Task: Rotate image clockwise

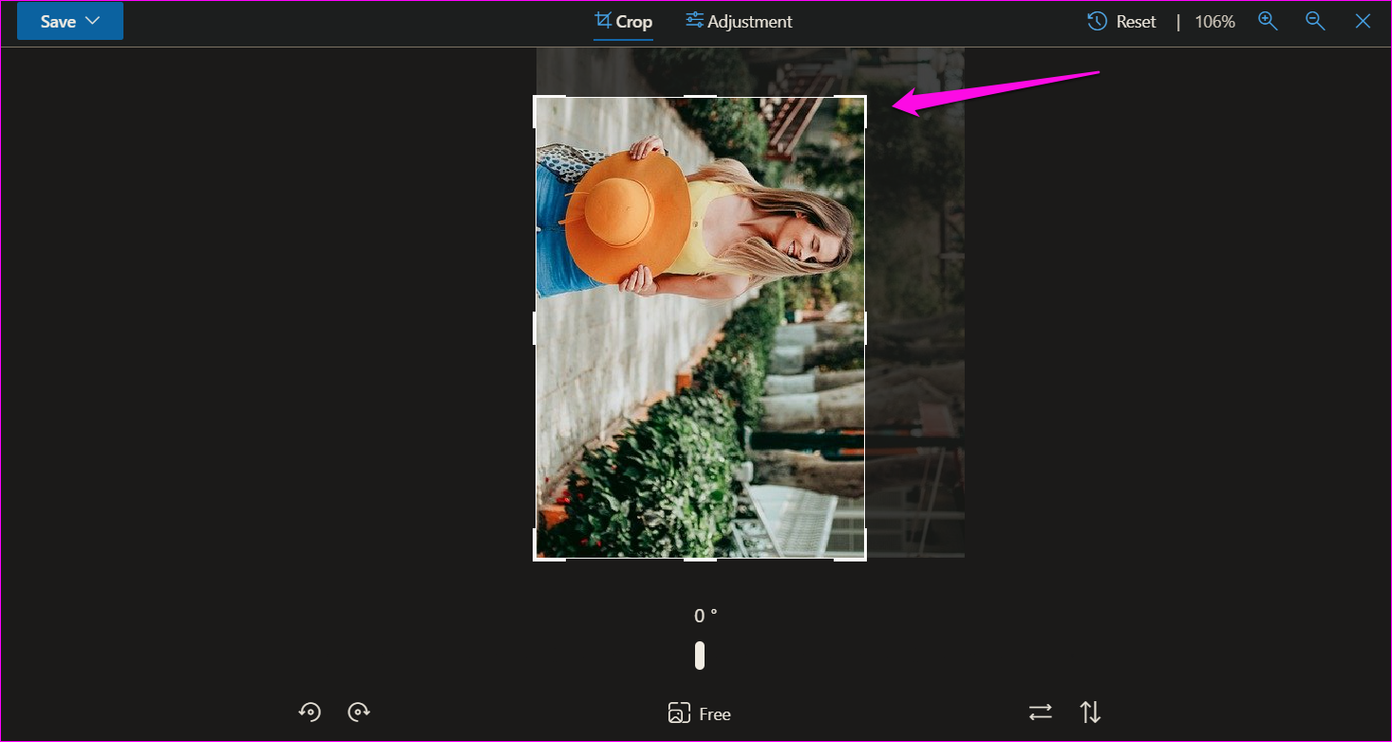Action: coord(359,712)
